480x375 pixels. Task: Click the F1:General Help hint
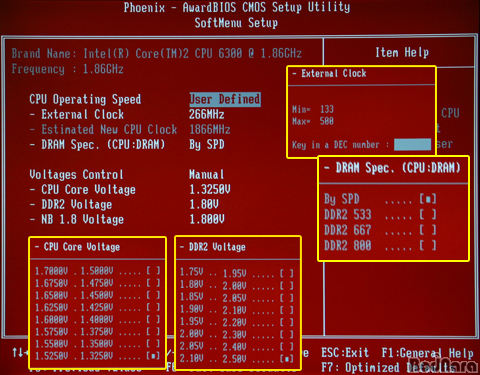tap(427, 353)
